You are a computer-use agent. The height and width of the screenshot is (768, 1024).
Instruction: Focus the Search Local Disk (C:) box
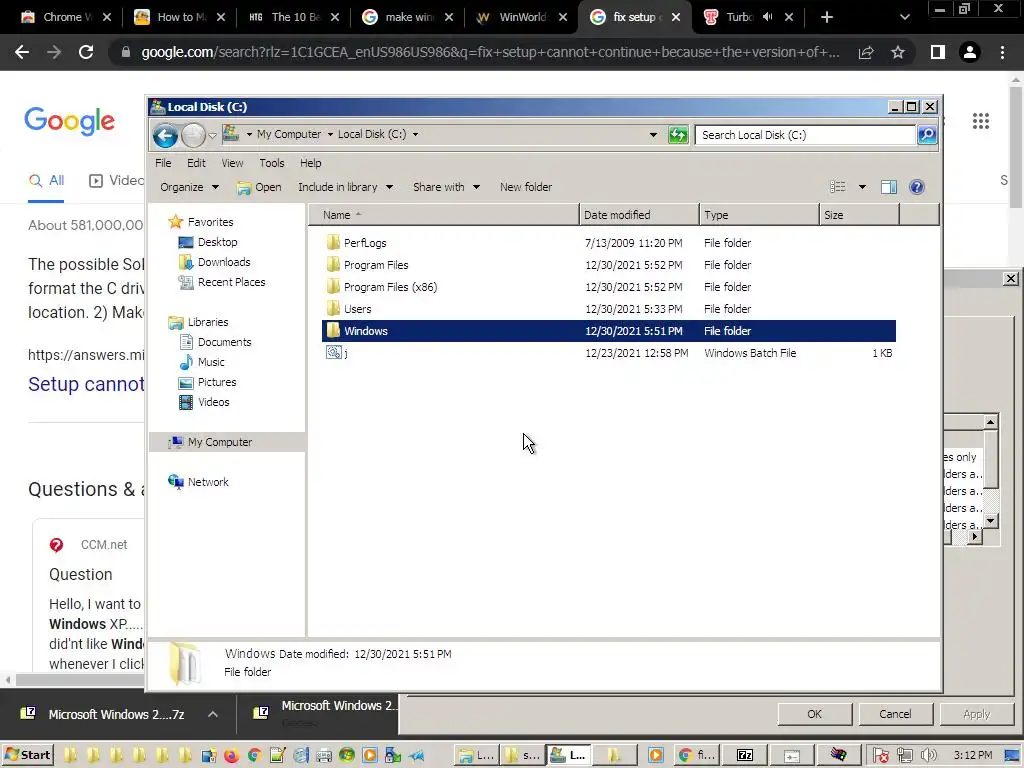[x=806, y=135]
